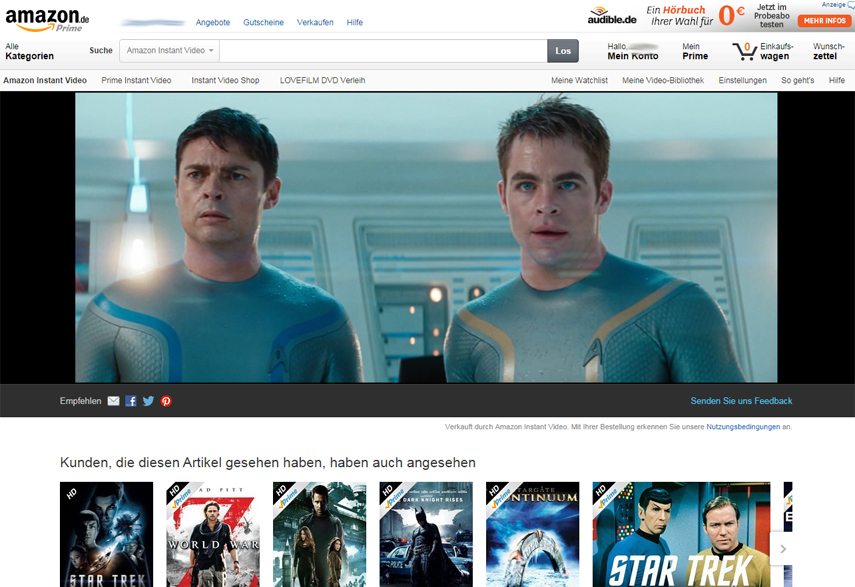This screenshot has height=587, width=855.
Task: Open Mein Prime menu
Action: tap(695, 51)
